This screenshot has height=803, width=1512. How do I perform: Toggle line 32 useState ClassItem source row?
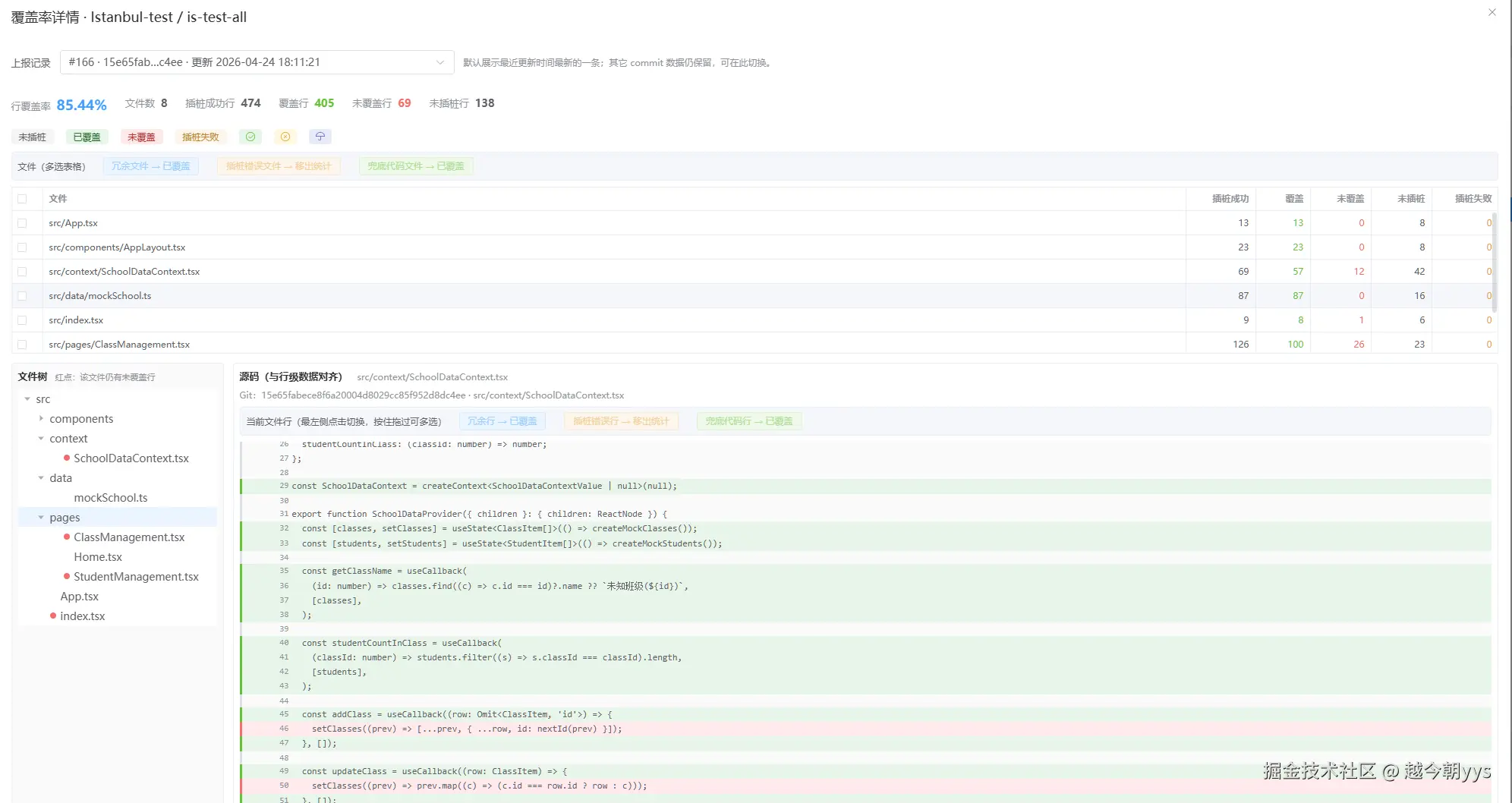865,528
